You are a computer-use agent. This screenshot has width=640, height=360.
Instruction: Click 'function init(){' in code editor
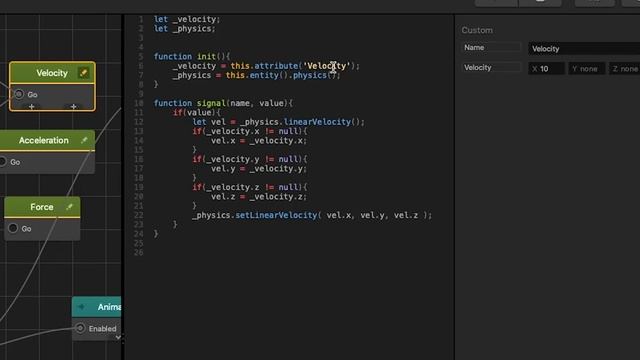[192, 56]
